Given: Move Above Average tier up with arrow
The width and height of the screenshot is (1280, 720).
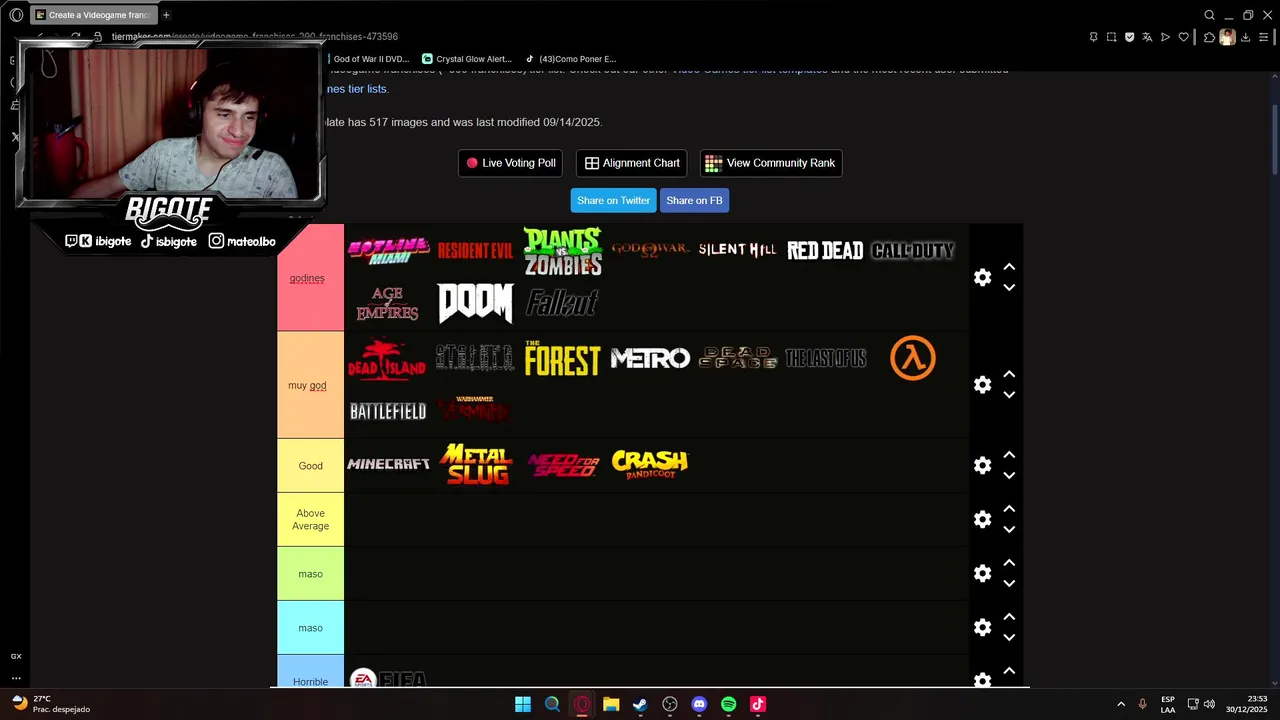Looking at the screenshot, I should point(1009,509).
